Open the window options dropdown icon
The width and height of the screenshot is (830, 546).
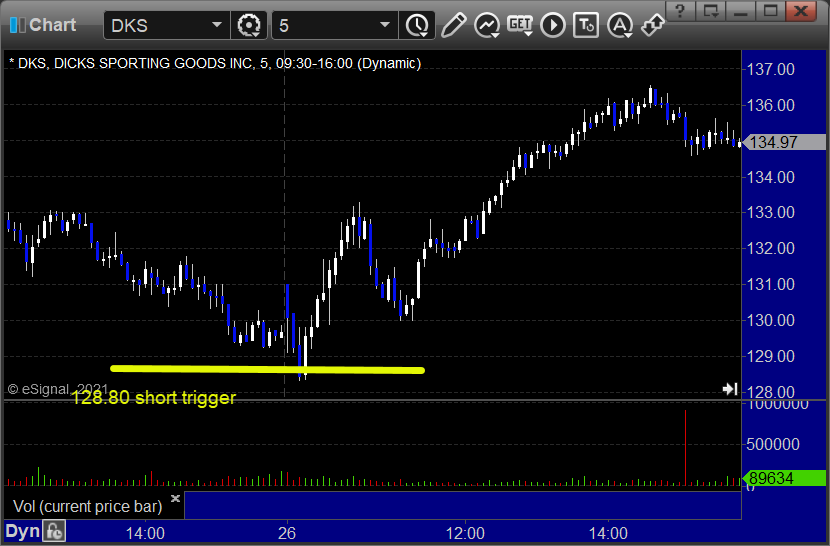(x=710, y=10)
